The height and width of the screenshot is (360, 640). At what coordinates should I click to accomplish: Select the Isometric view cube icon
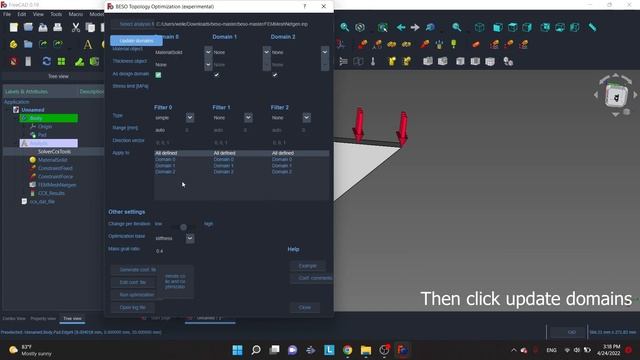pyautogui.click(x=480, y=27)
